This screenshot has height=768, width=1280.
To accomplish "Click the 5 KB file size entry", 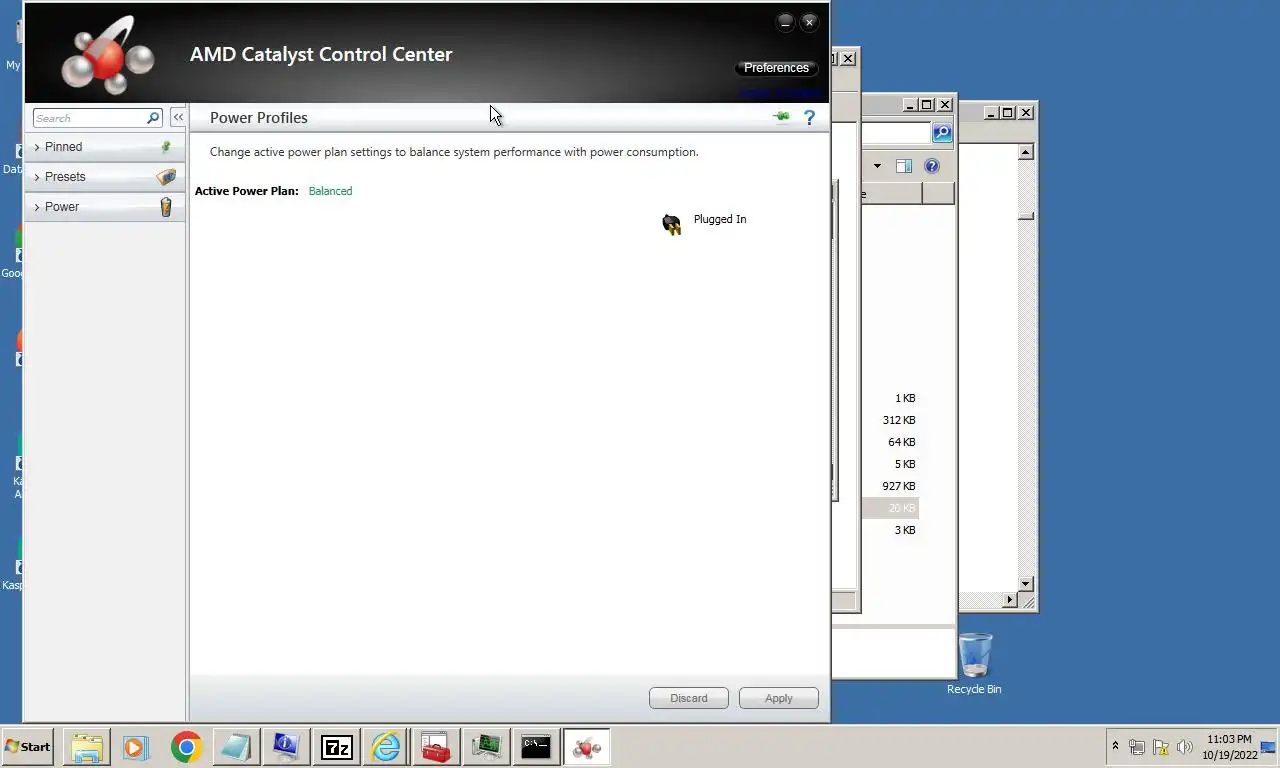I will pyautogui.click(x=905, y=464).
